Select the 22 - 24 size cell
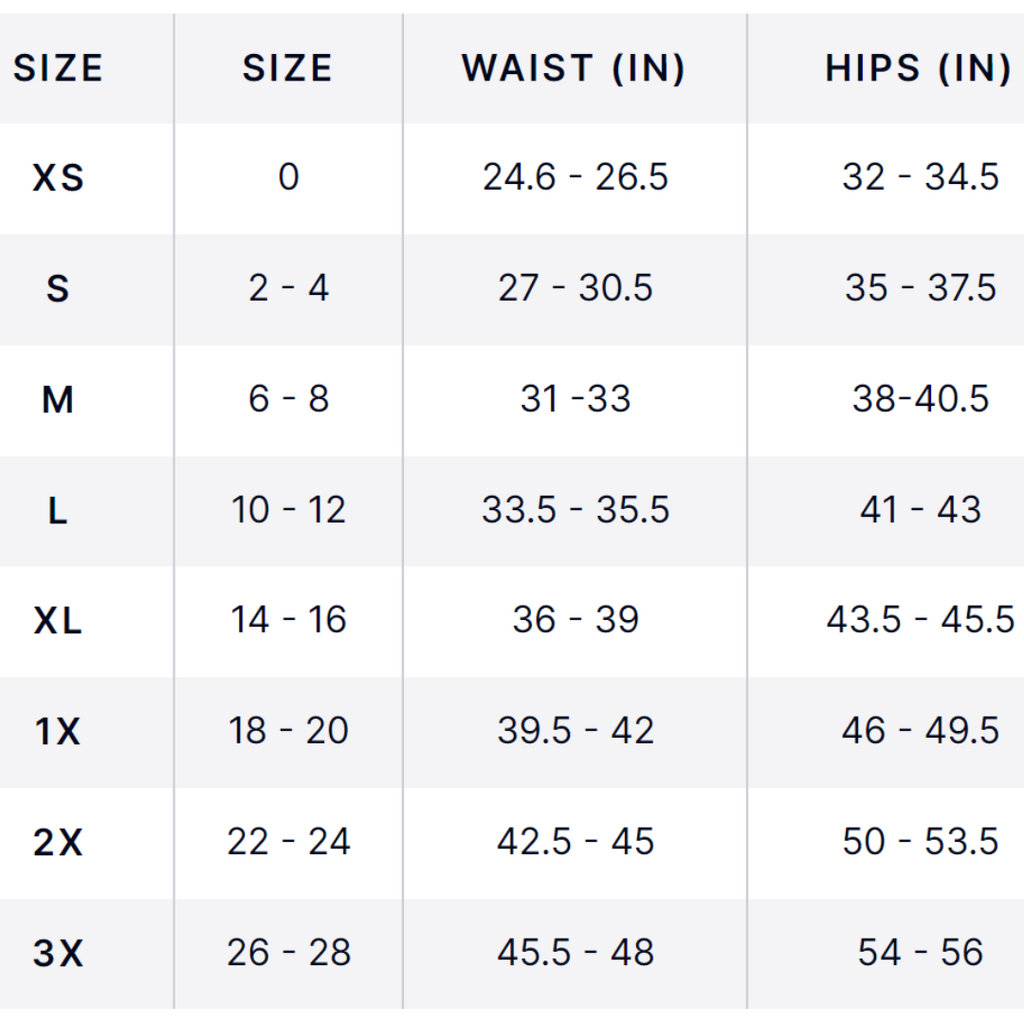 pyautogui.click(x=288, y=843)
